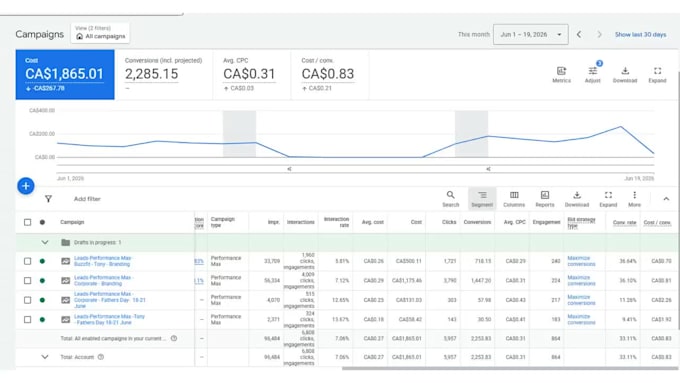This screenshot has width=680, height=383.
Task: Expand the Total Account row
Action: pyautogui.click(x=45, y=357)
